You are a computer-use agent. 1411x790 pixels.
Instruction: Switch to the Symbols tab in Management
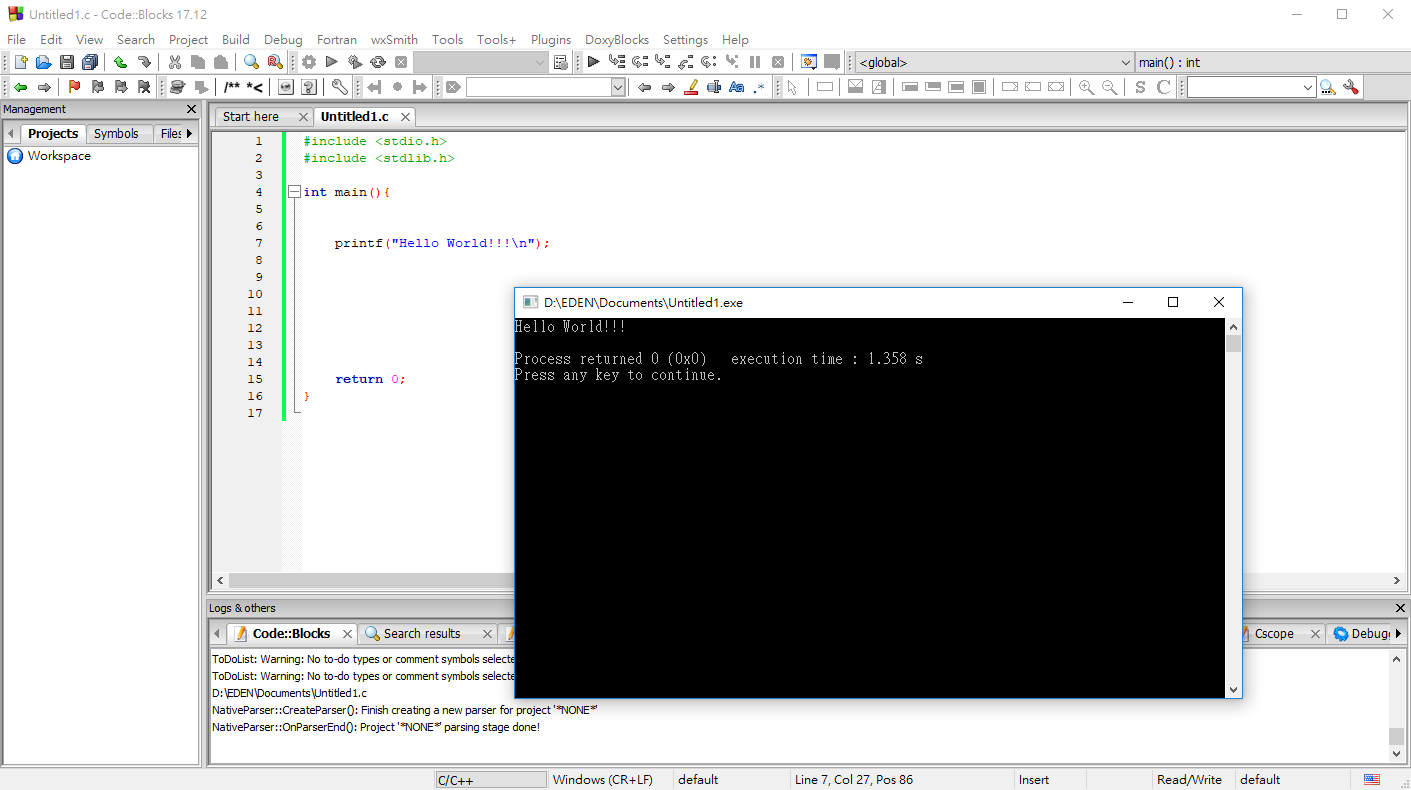click(116, 133)
